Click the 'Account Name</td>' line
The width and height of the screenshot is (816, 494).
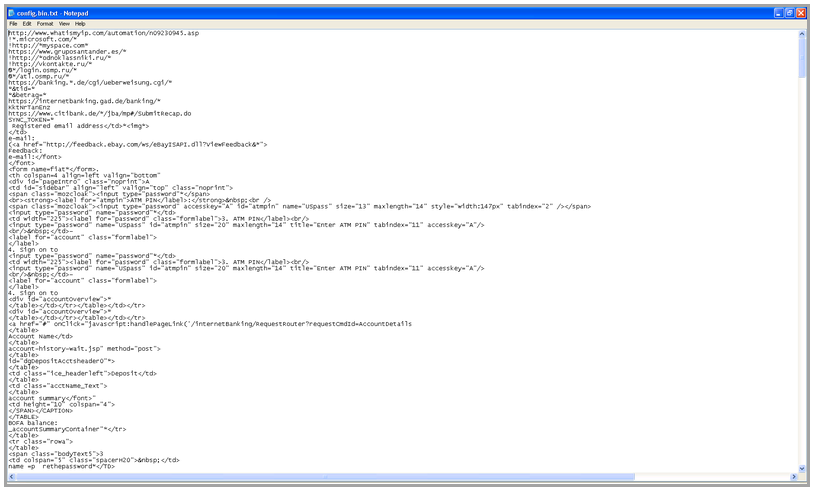[x=41, y=336]
